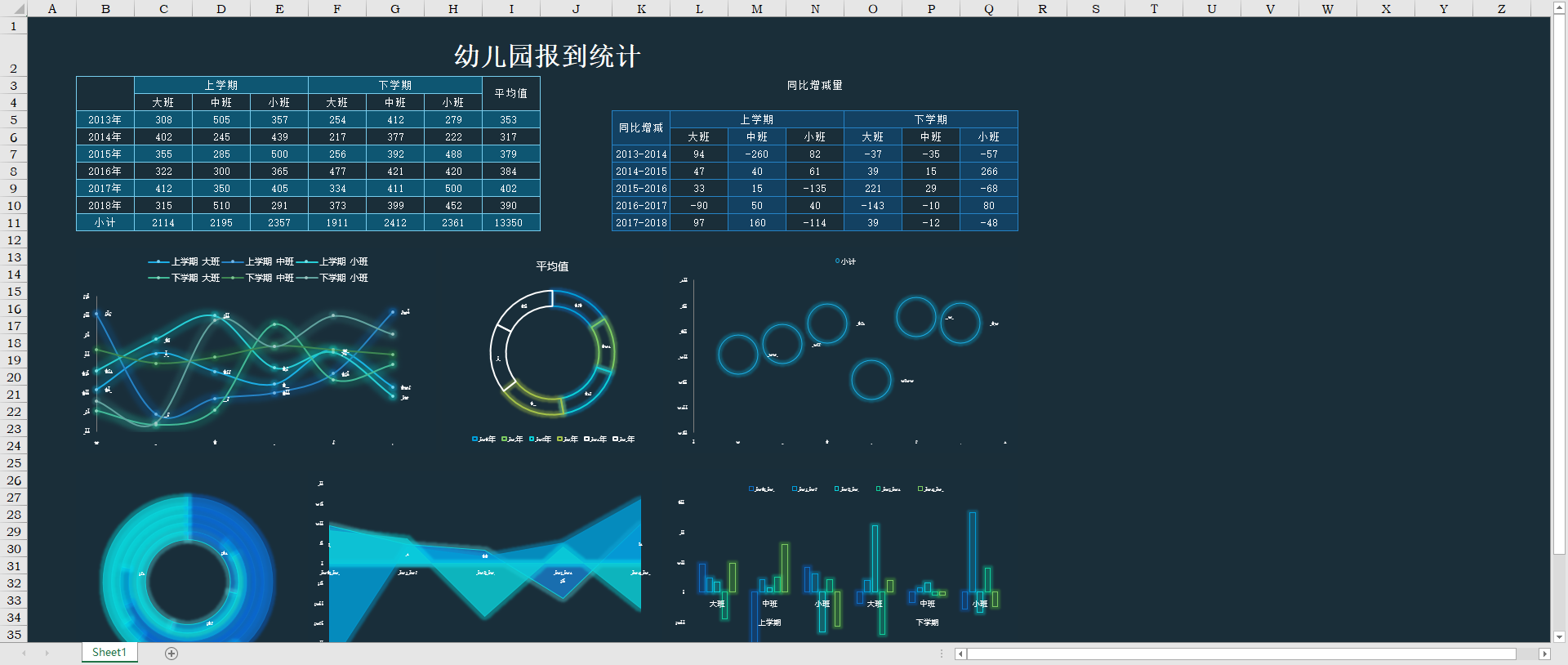Click the 下学期 axis label in column chart
The width and height of the screenshot is (1568, 665).
pos(927,623)
